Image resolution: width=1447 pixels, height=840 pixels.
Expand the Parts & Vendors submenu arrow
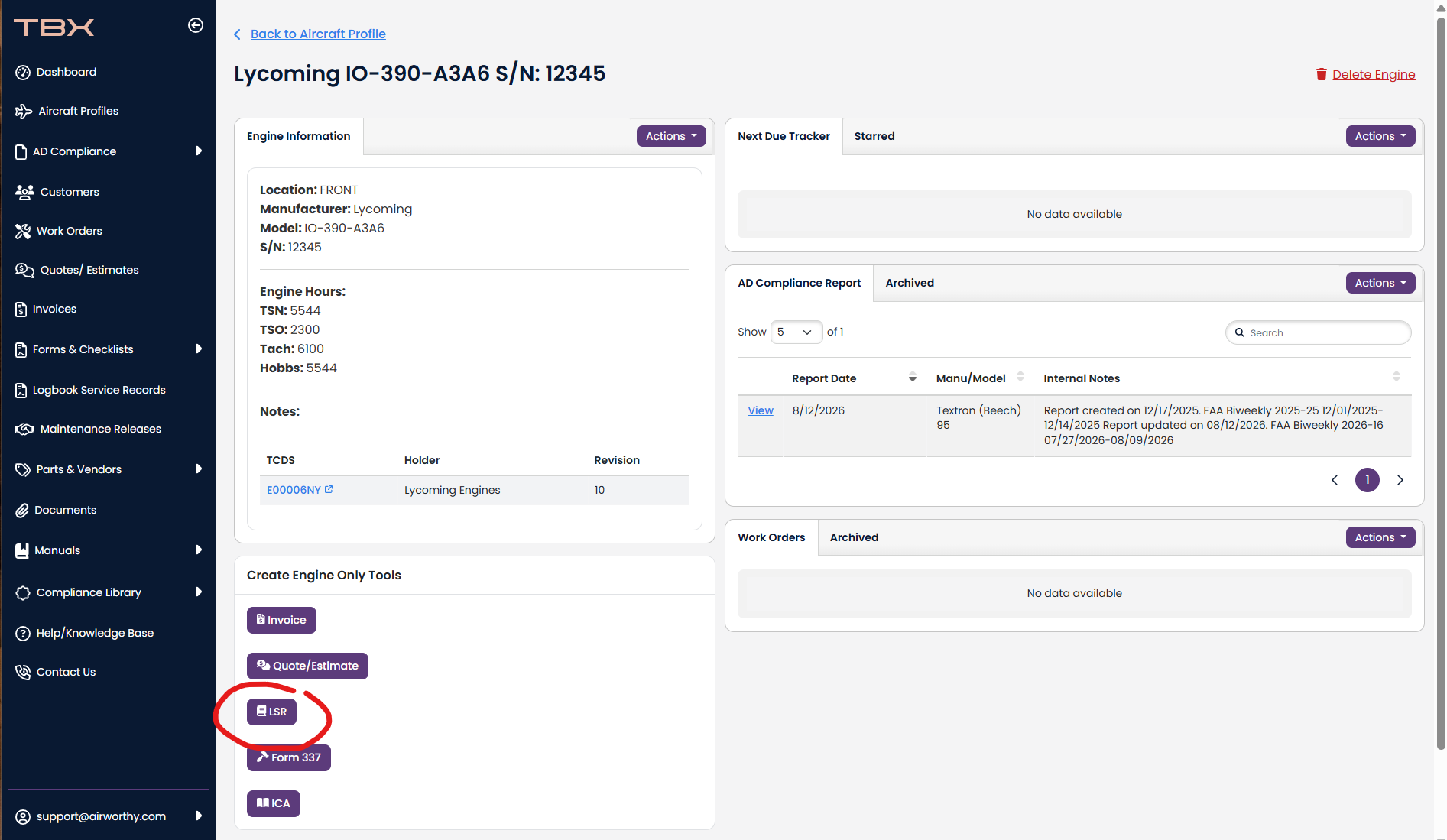click(199, 469)
